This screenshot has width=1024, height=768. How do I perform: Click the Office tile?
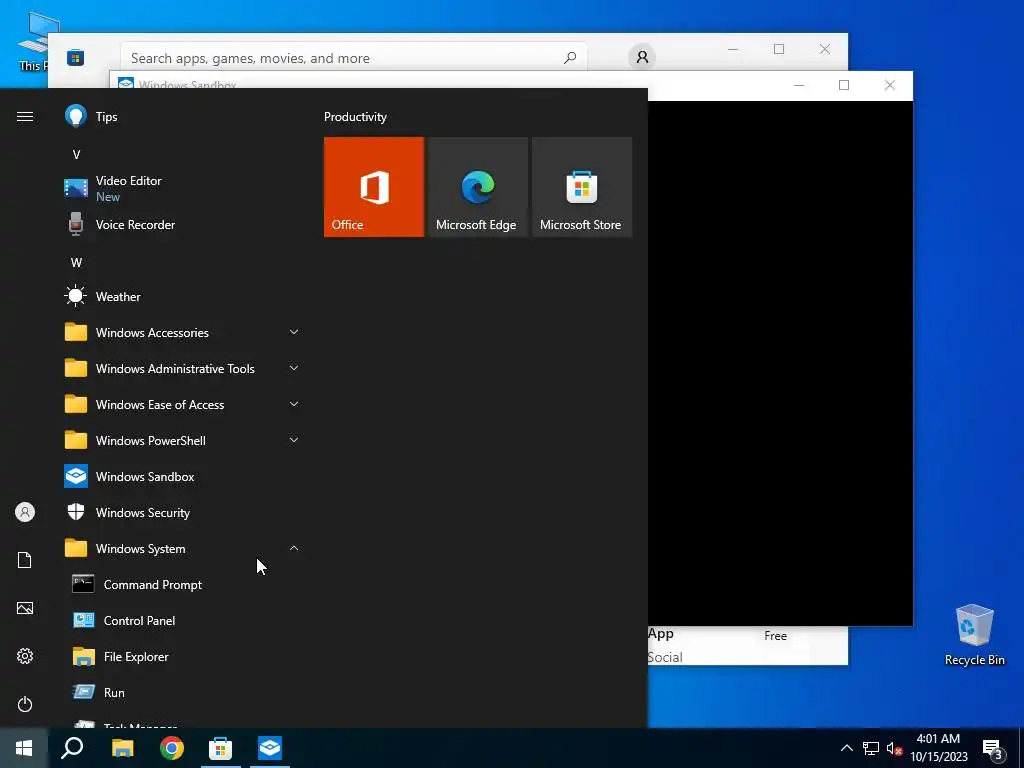[x=374, y=187]
